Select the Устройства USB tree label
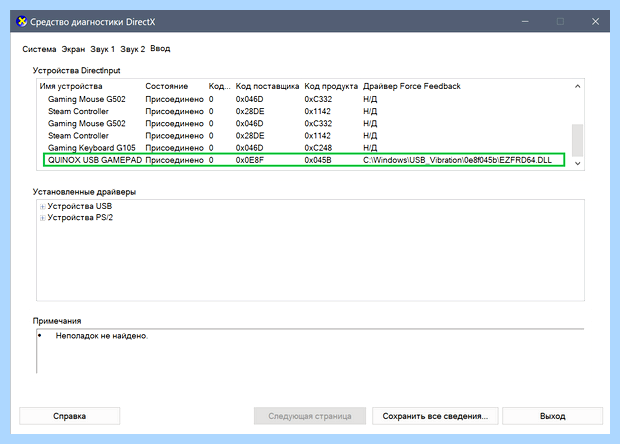620x444 pixels. (79, 206)
